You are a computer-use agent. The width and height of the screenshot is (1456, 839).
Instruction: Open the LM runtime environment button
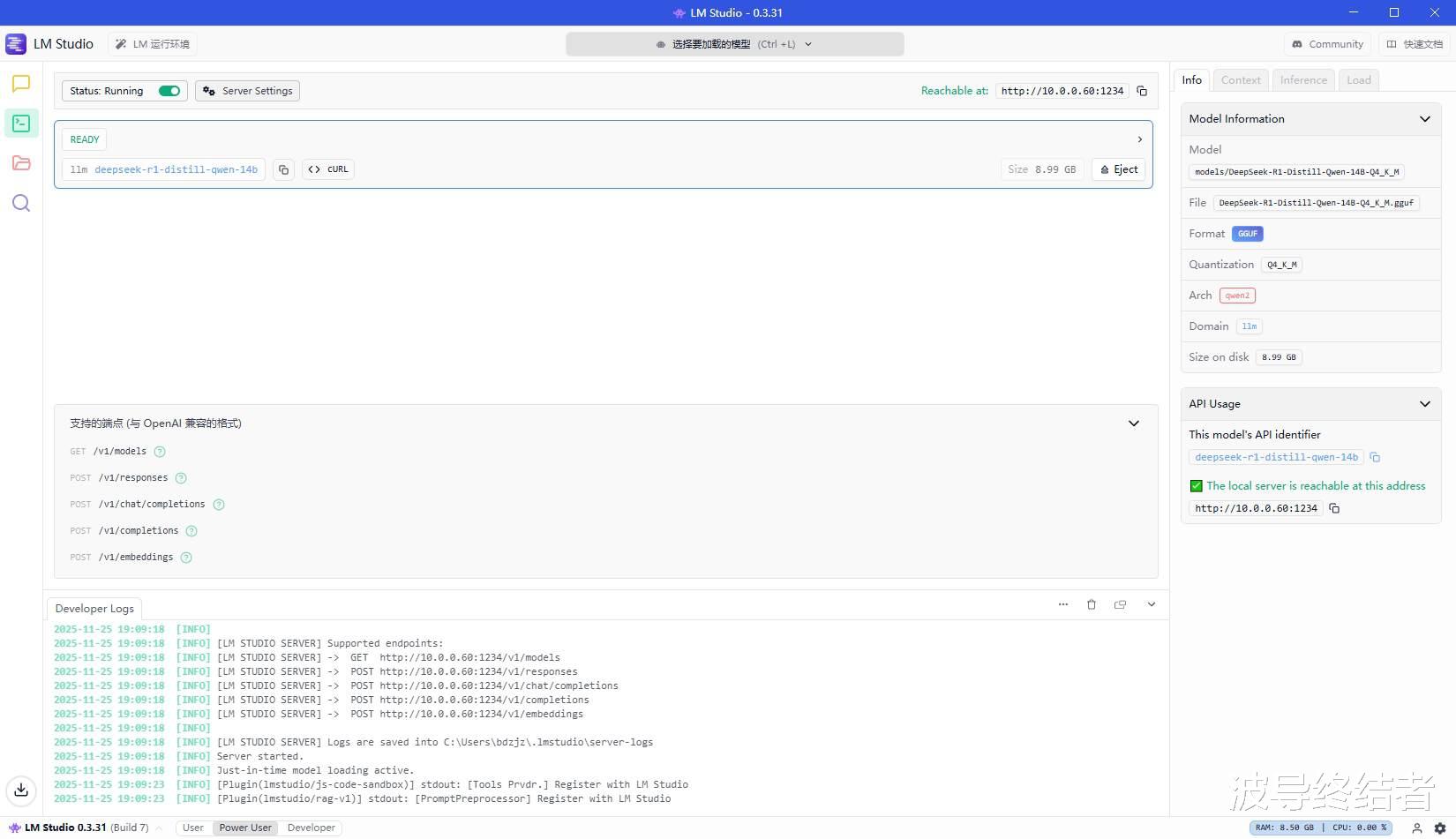tap(153, 44)
